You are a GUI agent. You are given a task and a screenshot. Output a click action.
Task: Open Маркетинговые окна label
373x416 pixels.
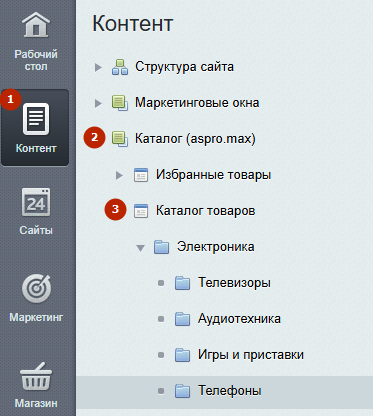197,103
